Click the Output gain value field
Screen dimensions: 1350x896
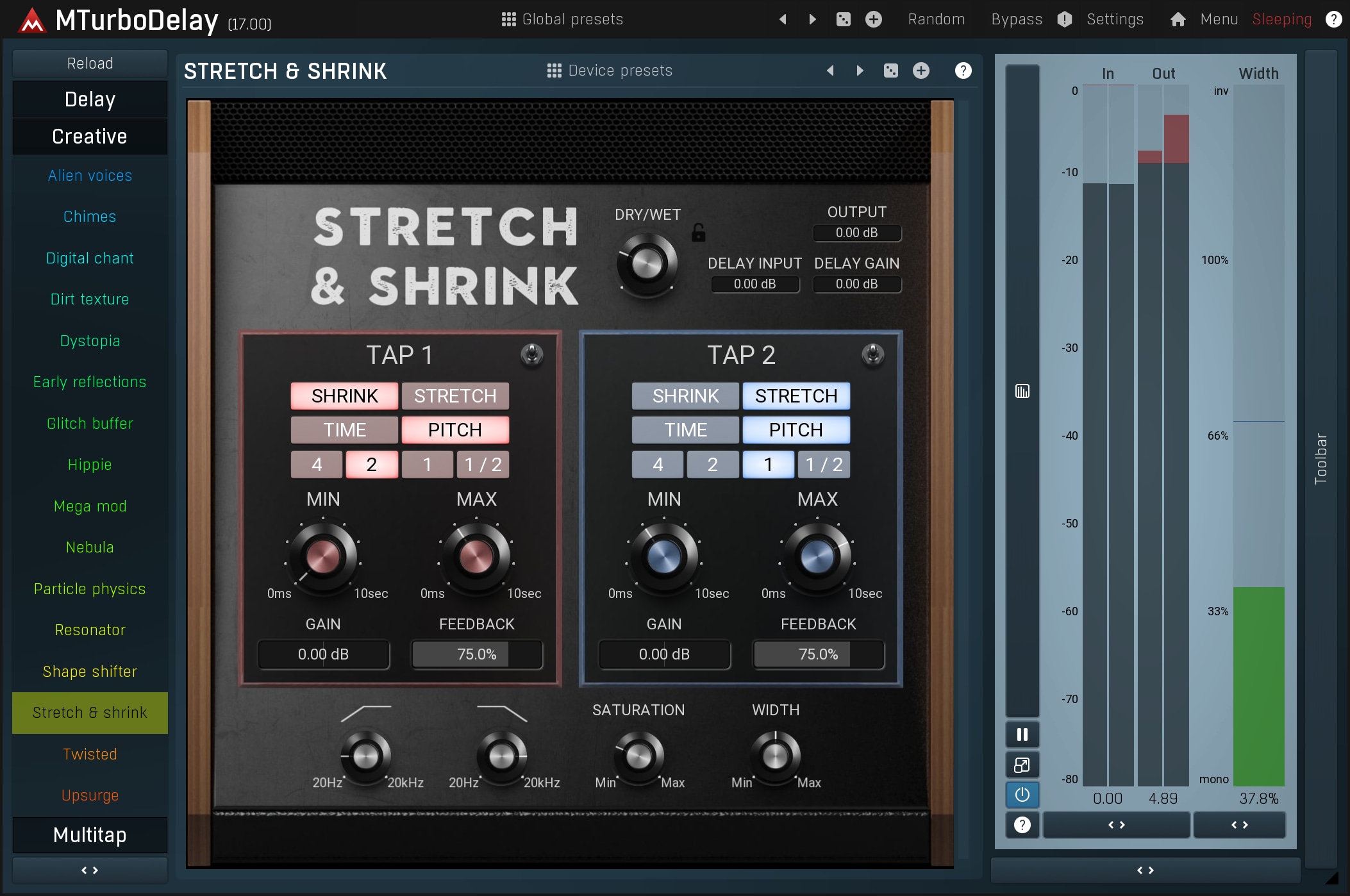coord(856,233)
